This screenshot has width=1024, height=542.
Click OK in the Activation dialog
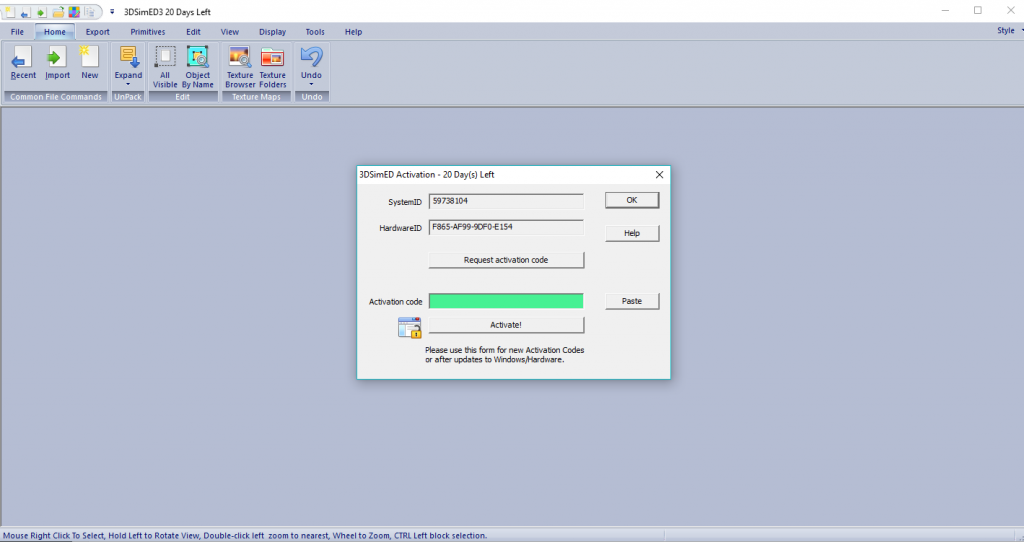[632, 200]
